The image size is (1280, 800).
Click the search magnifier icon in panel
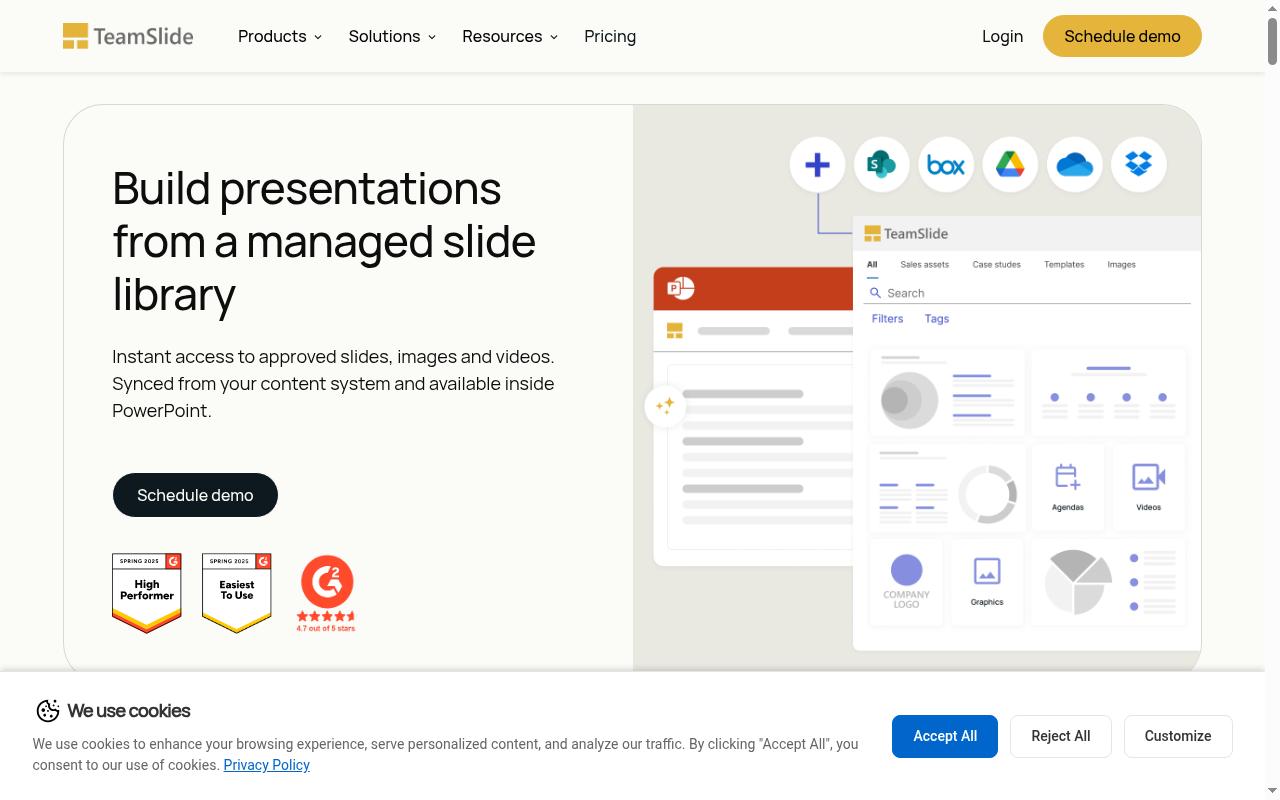875,293
